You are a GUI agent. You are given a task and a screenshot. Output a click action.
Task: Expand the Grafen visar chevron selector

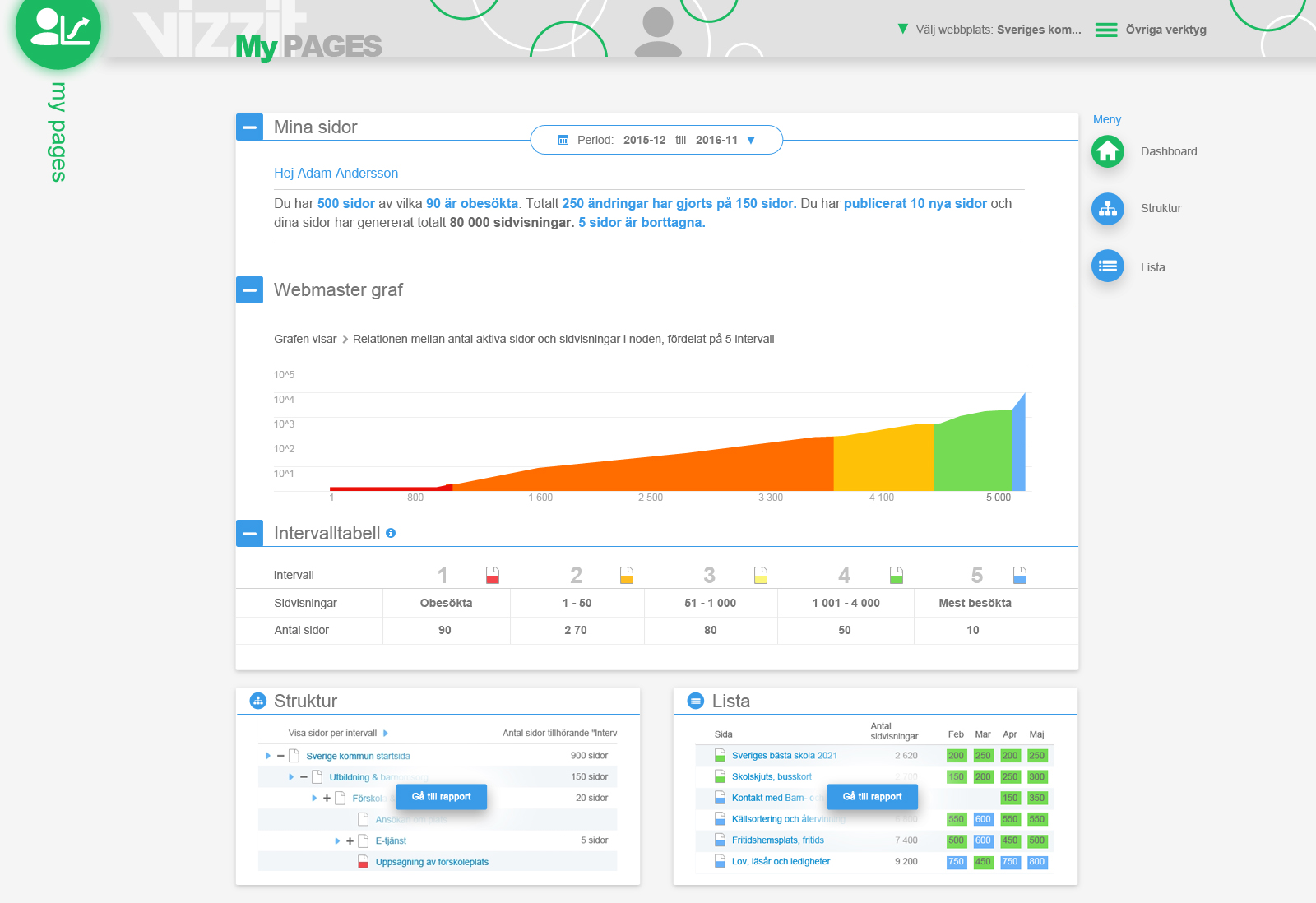click(345, 339)
